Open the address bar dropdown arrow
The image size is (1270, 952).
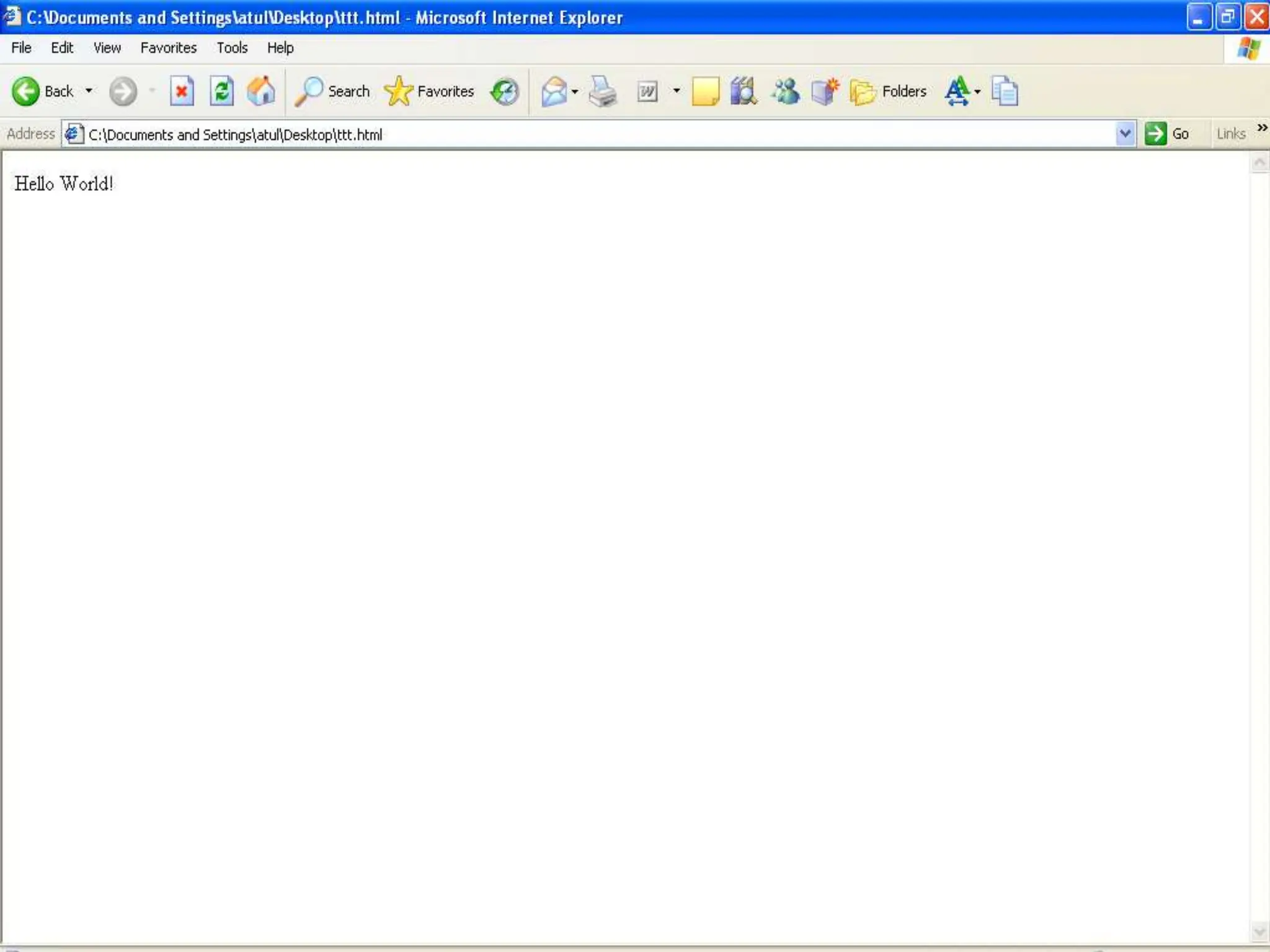(1125, 134)
